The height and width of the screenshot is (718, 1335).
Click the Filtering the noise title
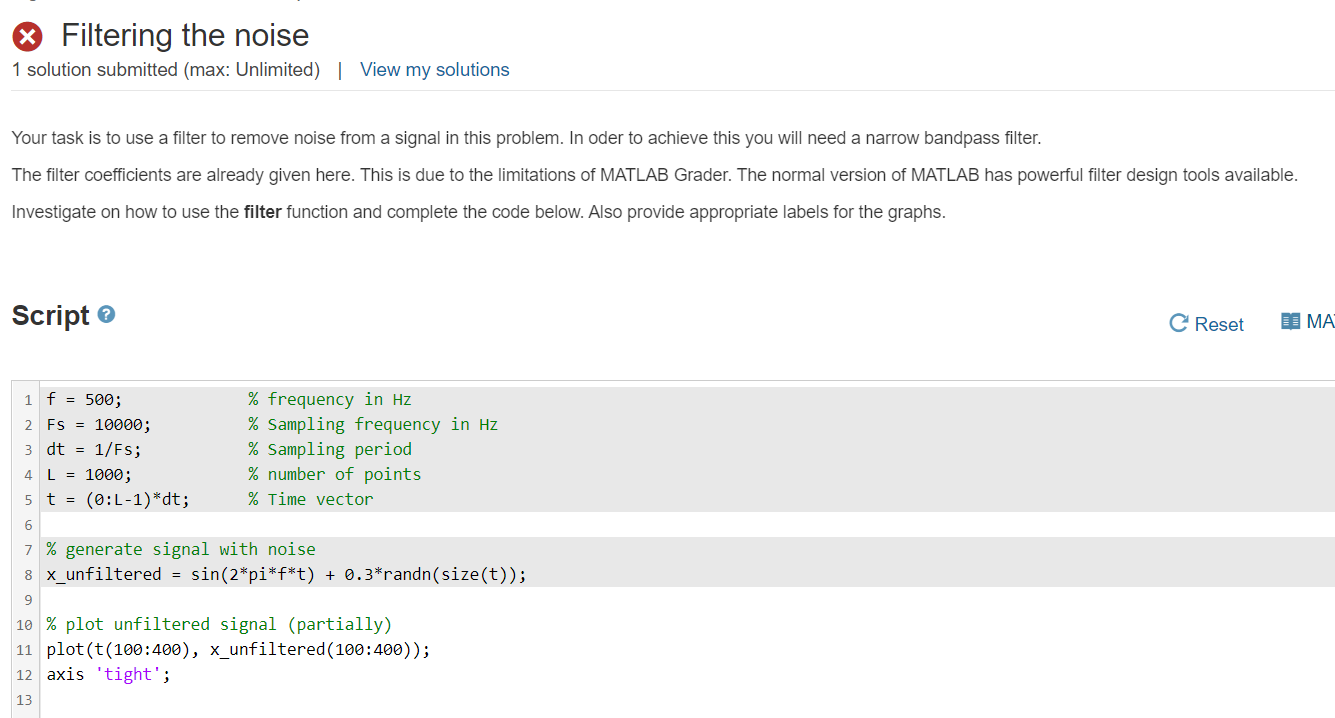click(x=184, y=35)
